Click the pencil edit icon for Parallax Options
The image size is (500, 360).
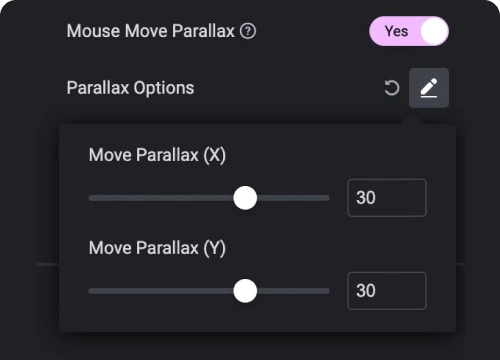429,88
